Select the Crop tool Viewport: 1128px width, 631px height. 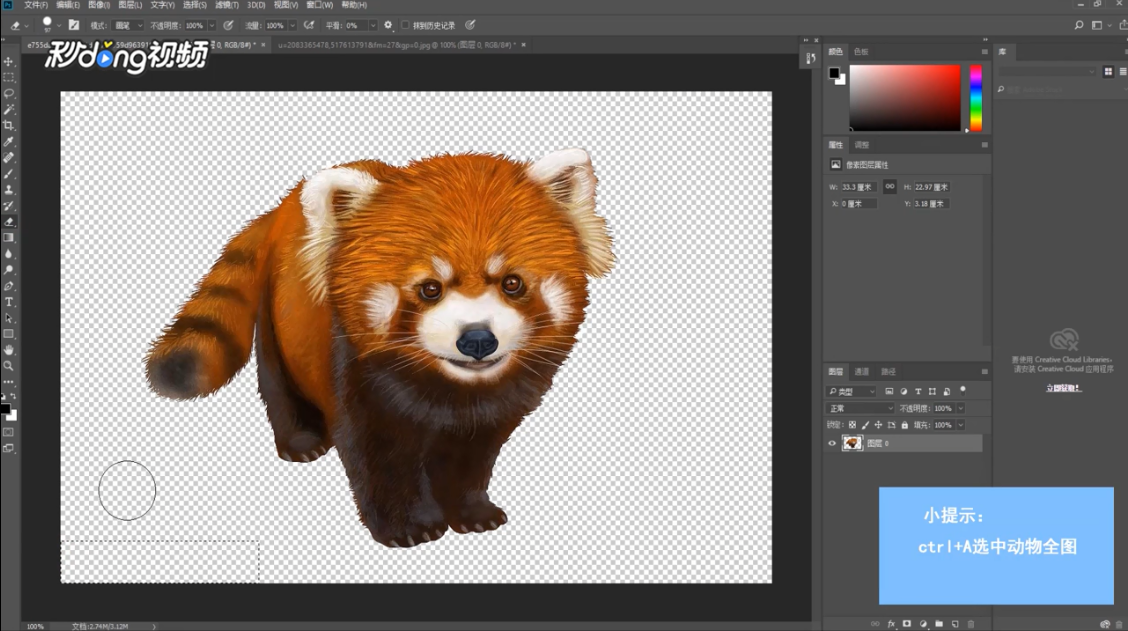(x=9, y=125)
